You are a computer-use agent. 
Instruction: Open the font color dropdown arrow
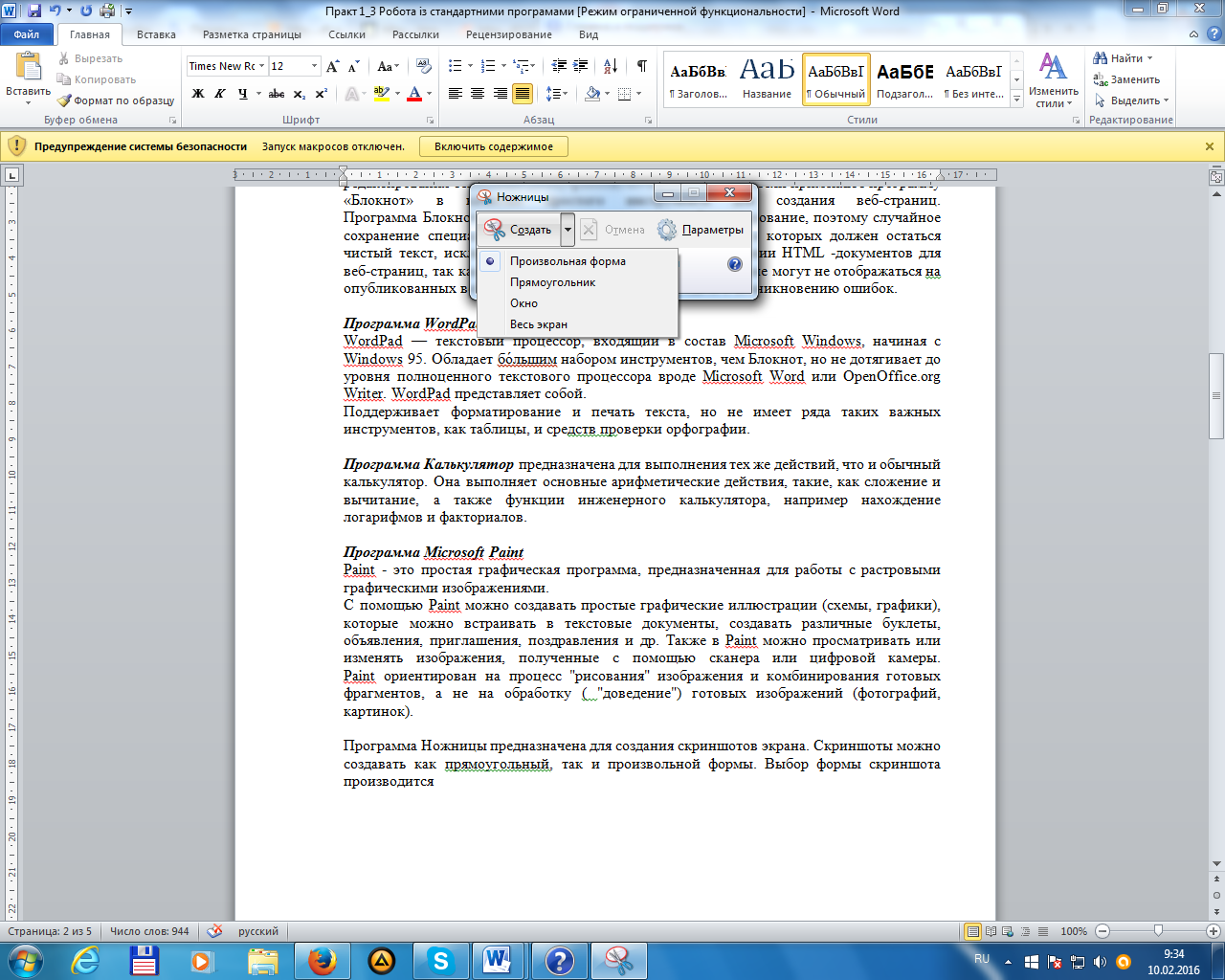(430, 94)
